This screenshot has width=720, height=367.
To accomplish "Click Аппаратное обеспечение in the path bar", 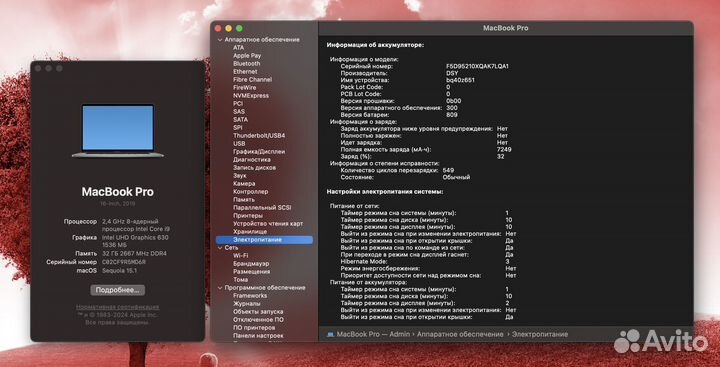I will pyautogui.click(x=460, y=334).
